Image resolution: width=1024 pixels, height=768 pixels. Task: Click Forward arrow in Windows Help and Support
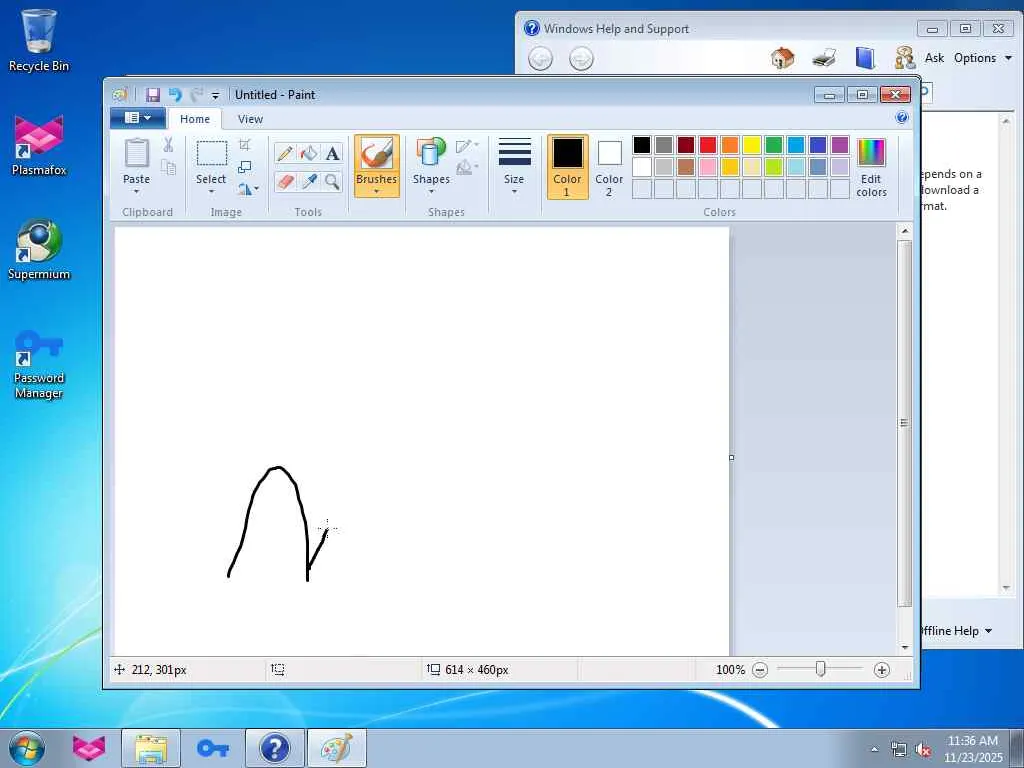point(581,59)
